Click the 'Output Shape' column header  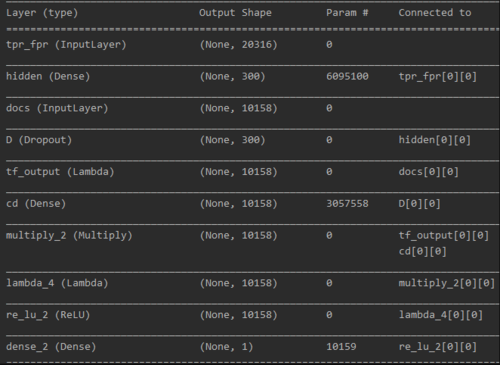coord(235,13)
